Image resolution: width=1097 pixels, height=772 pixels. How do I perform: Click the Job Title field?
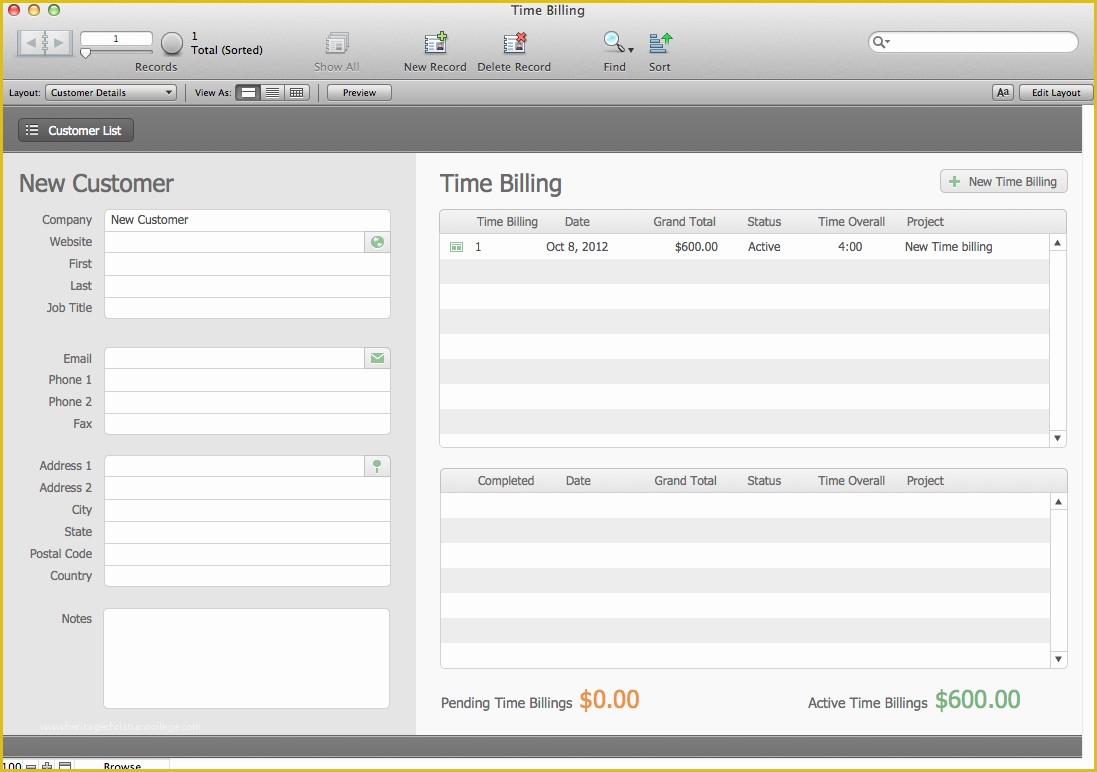[x=247, y=308]
